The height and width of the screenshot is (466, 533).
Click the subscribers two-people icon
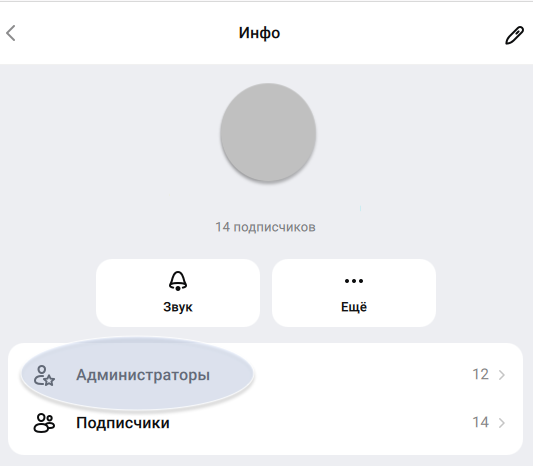tap(44, 423)
